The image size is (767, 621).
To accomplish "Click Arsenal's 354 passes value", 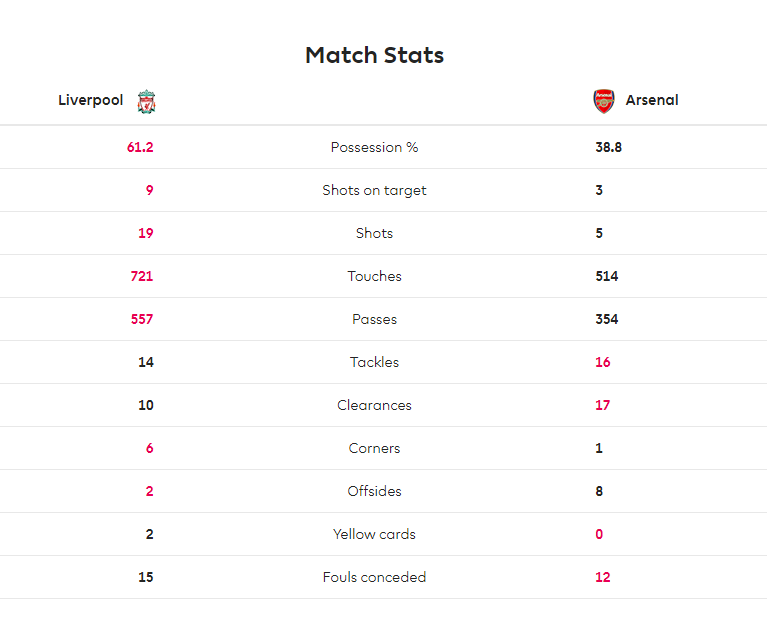I will coord(607,319).
